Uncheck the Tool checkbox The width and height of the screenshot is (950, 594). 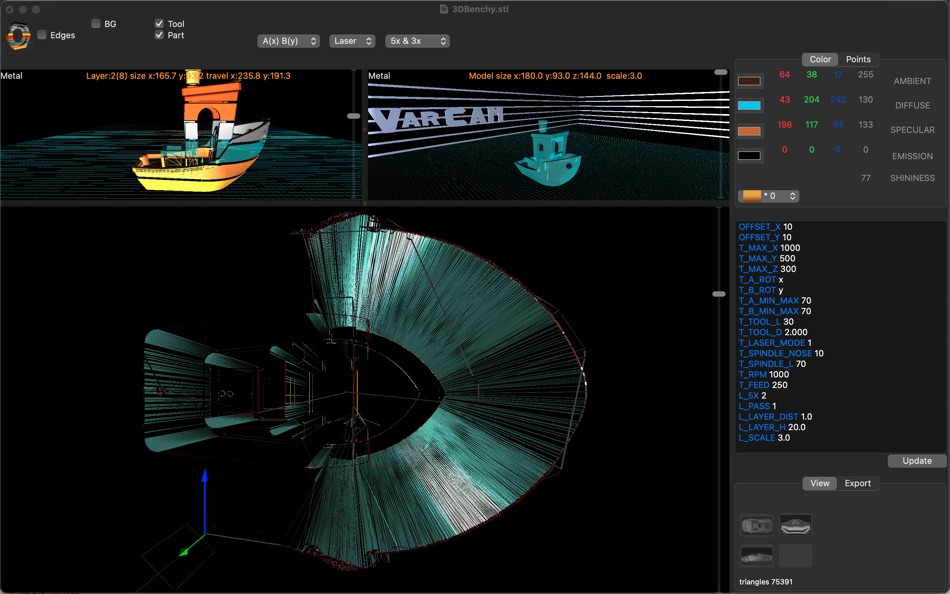tap(159, 24)
